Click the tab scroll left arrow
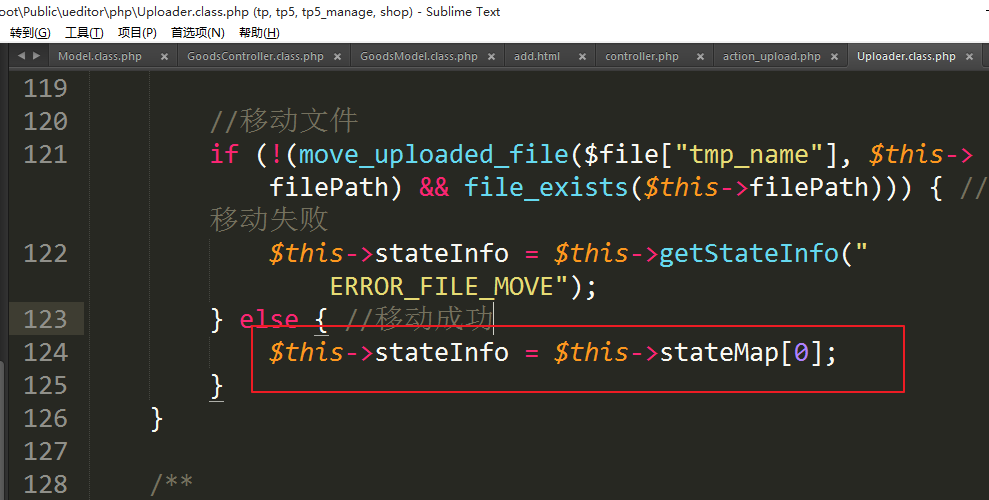The image size is (989, 500). pos(22,56)
